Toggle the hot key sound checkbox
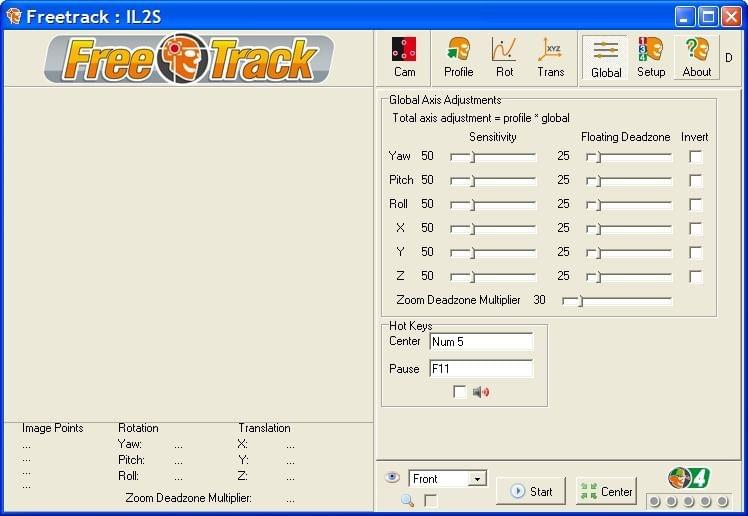 pyautogui.click(x=459, y=392)
